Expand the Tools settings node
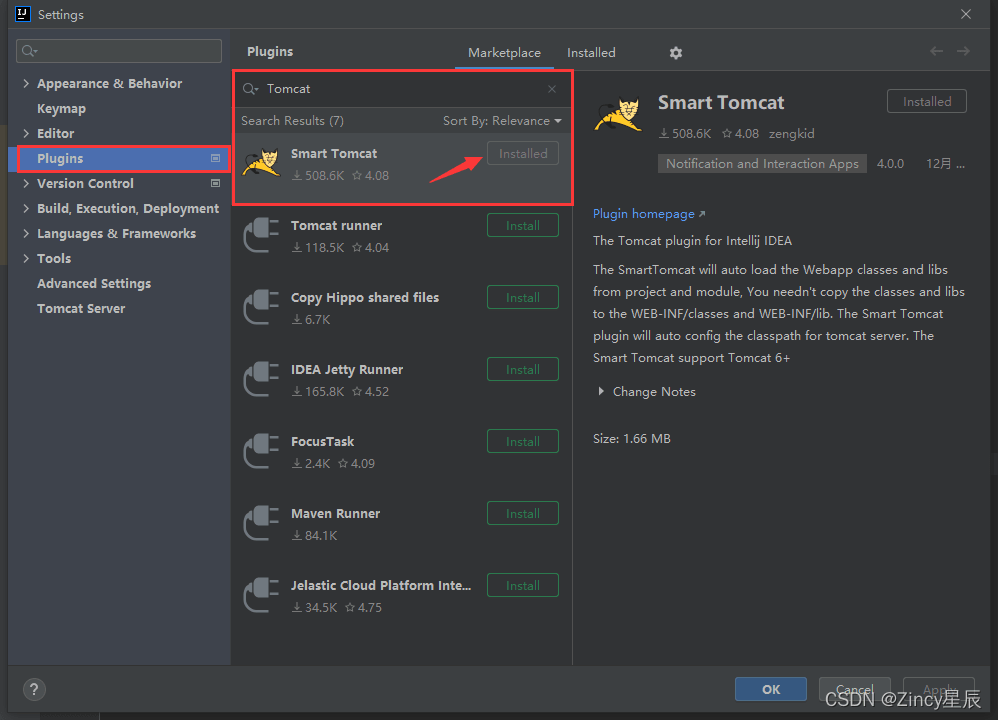Viewport: 998px width, 720px height. (x=26, y=258)
